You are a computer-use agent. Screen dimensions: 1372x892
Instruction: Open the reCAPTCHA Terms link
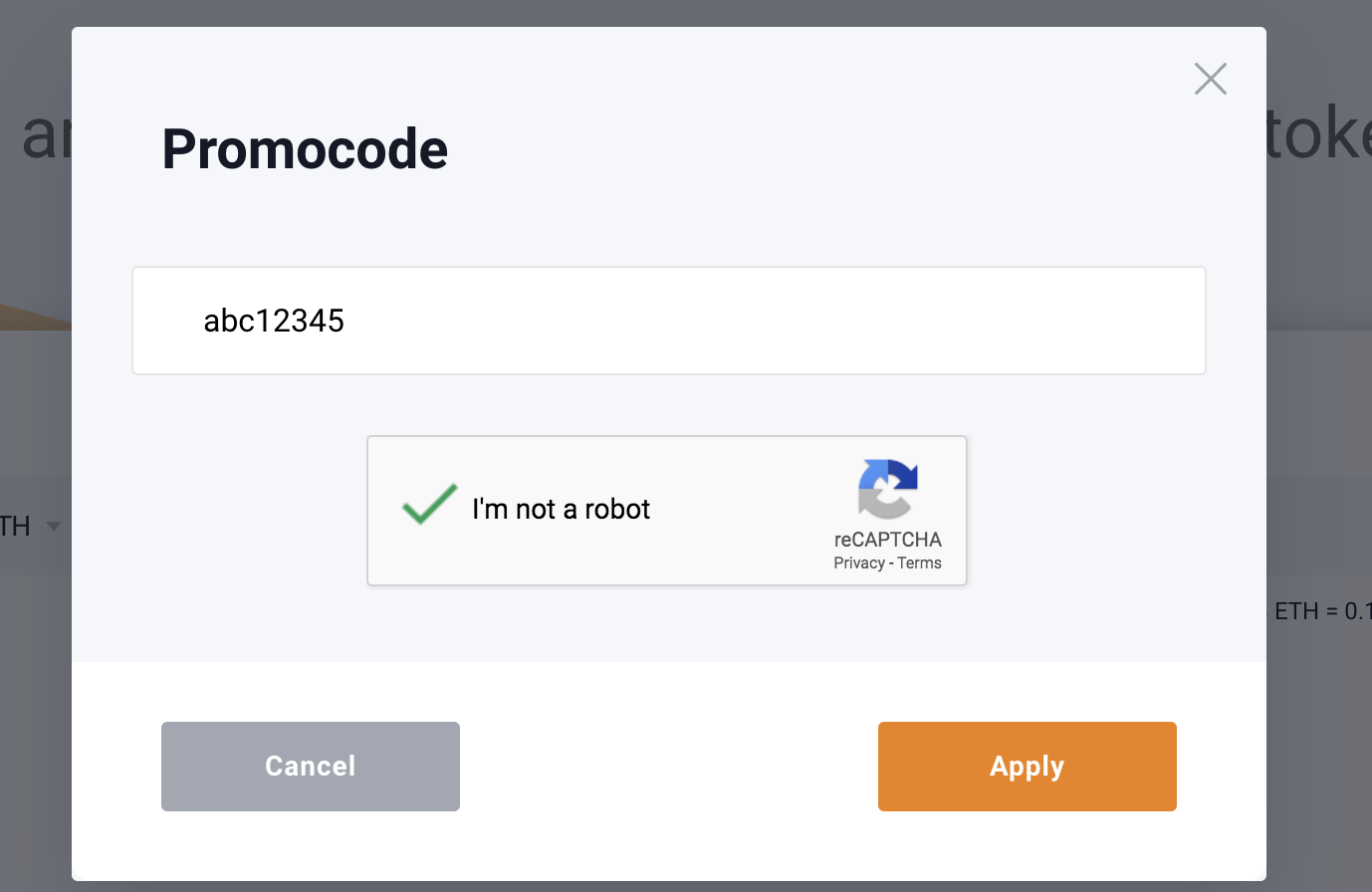tap(919, 563)
